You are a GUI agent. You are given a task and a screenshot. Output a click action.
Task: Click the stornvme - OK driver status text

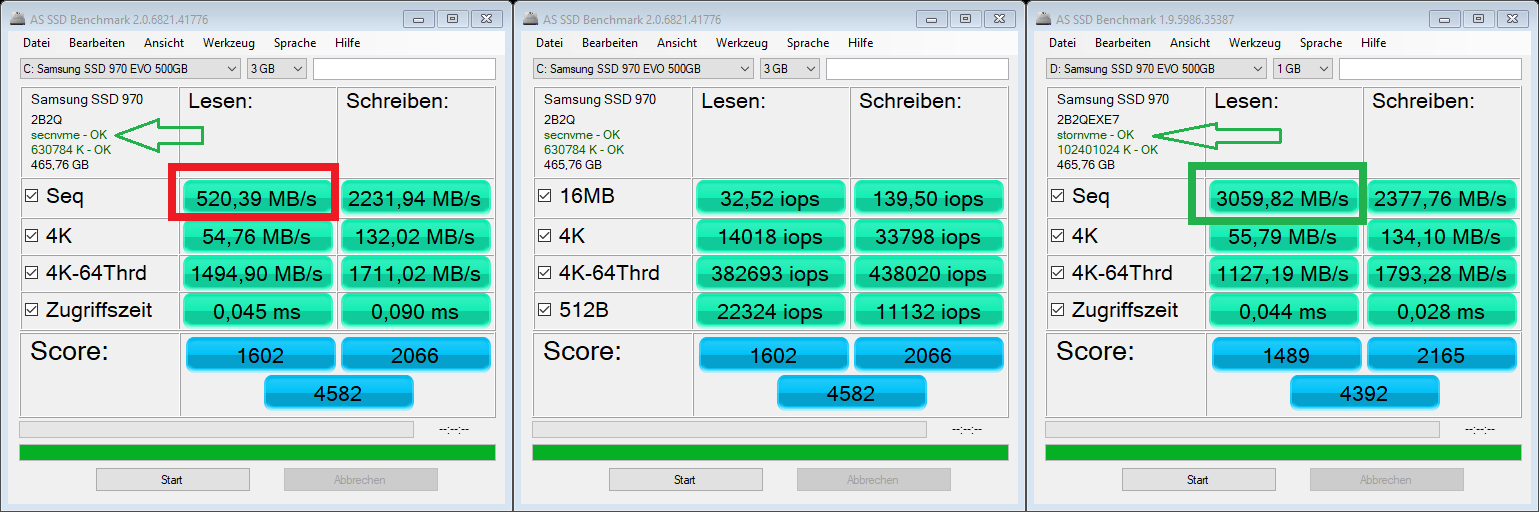tap(1096, 134)
